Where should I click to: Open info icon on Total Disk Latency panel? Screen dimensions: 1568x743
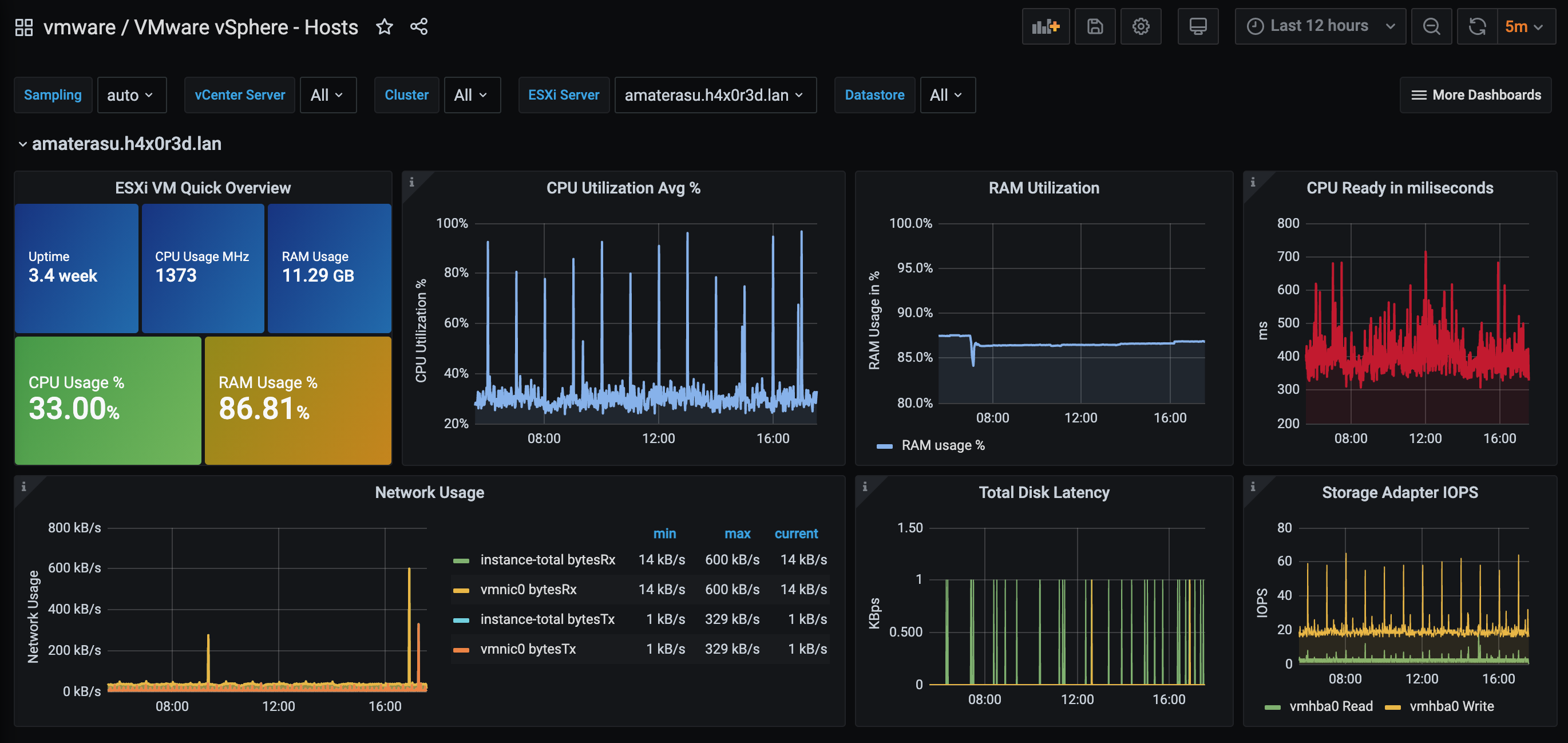tap(864, 486)
